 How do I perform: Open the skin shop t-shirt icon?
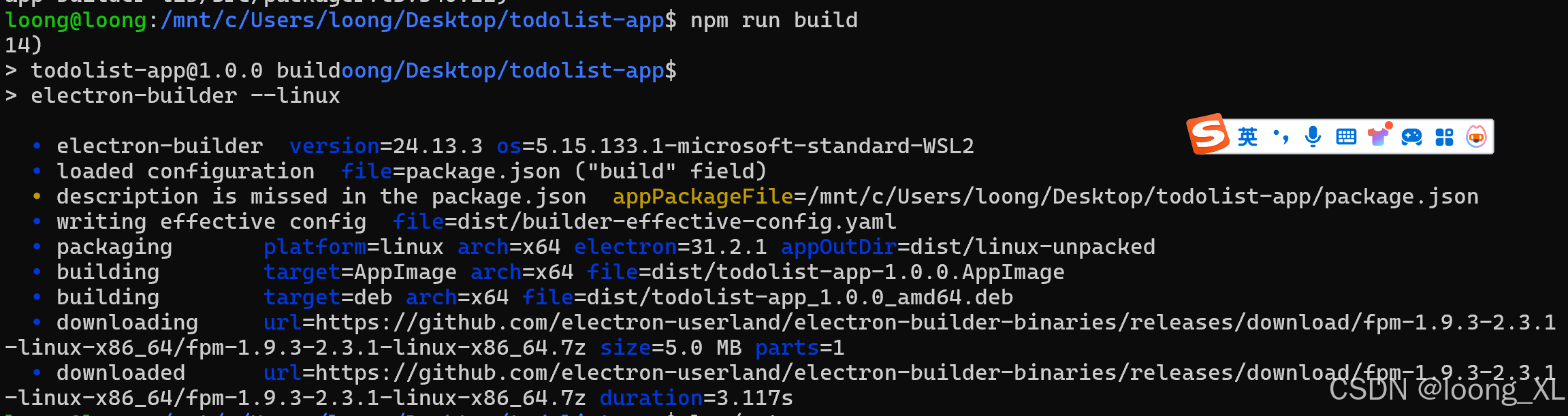1379,135
